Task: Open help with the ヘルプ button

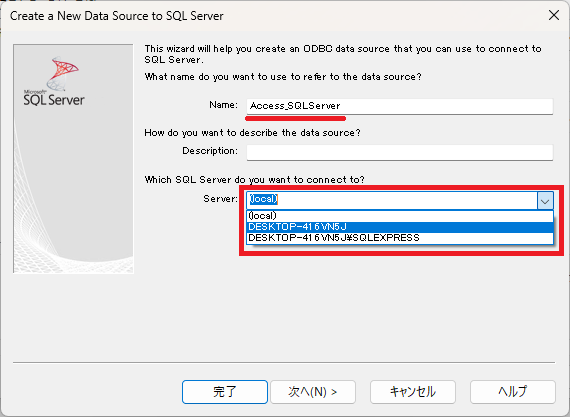Action: pos(513,392)
